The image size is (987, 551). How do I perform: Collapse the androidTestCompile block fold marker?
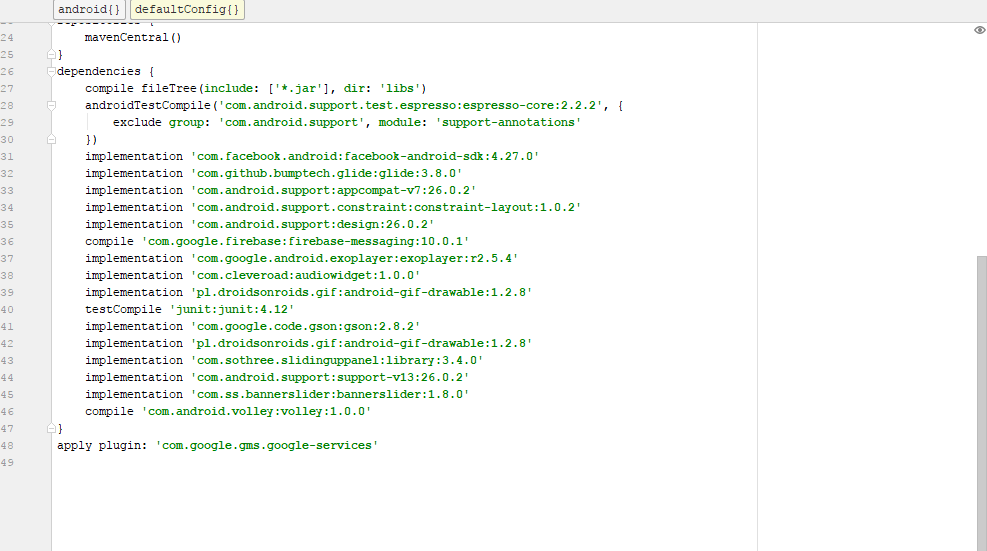[52, 106]
